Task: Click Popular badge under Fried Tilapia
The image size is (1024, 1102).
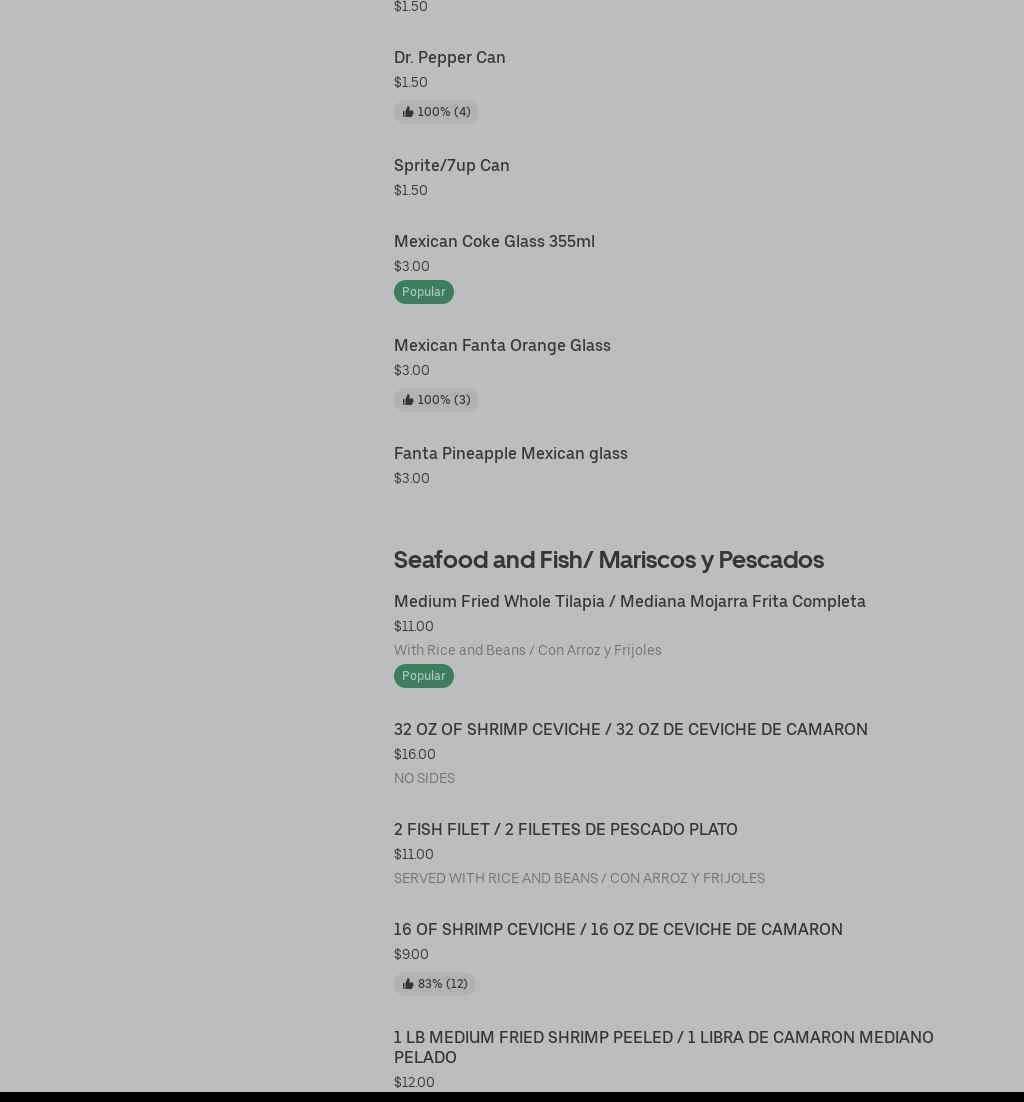Action: click(x=423, y=676)
